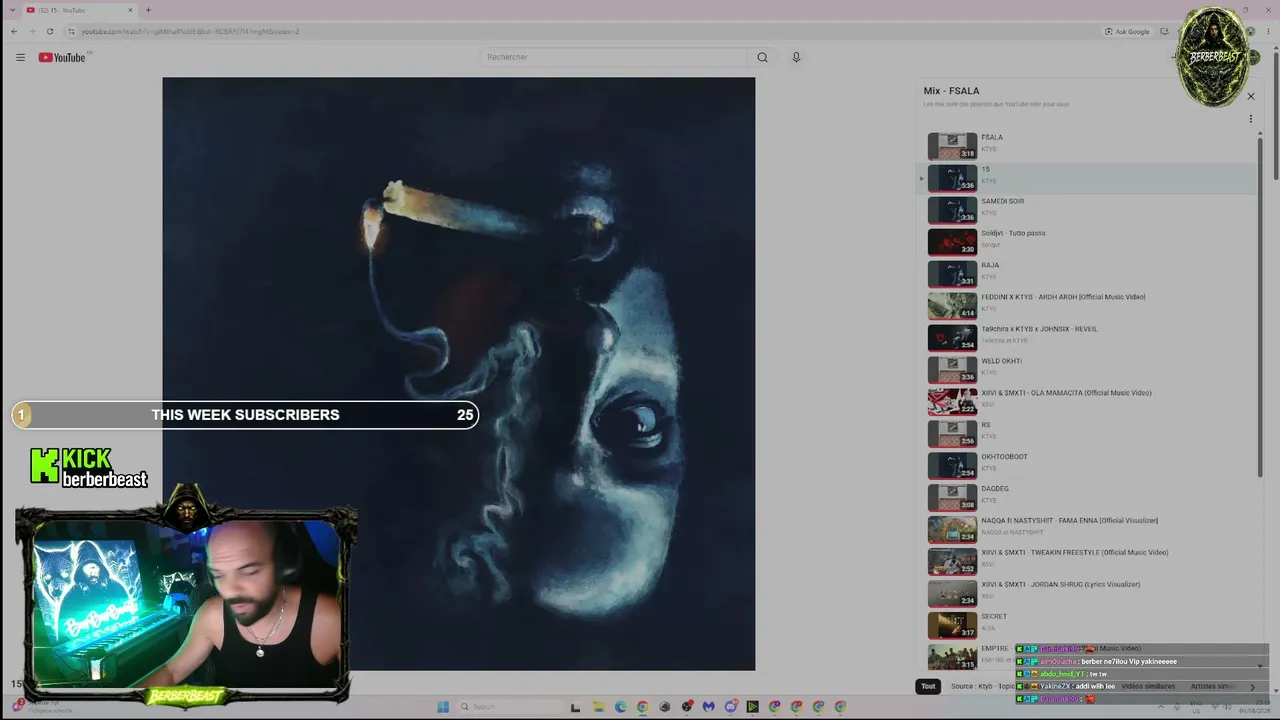This screenshot has width=1280, height=720.
Task: Play XIIVI & SMXTI - TWEAKIN FREESTYLE video
Action: tap(952, 562)
